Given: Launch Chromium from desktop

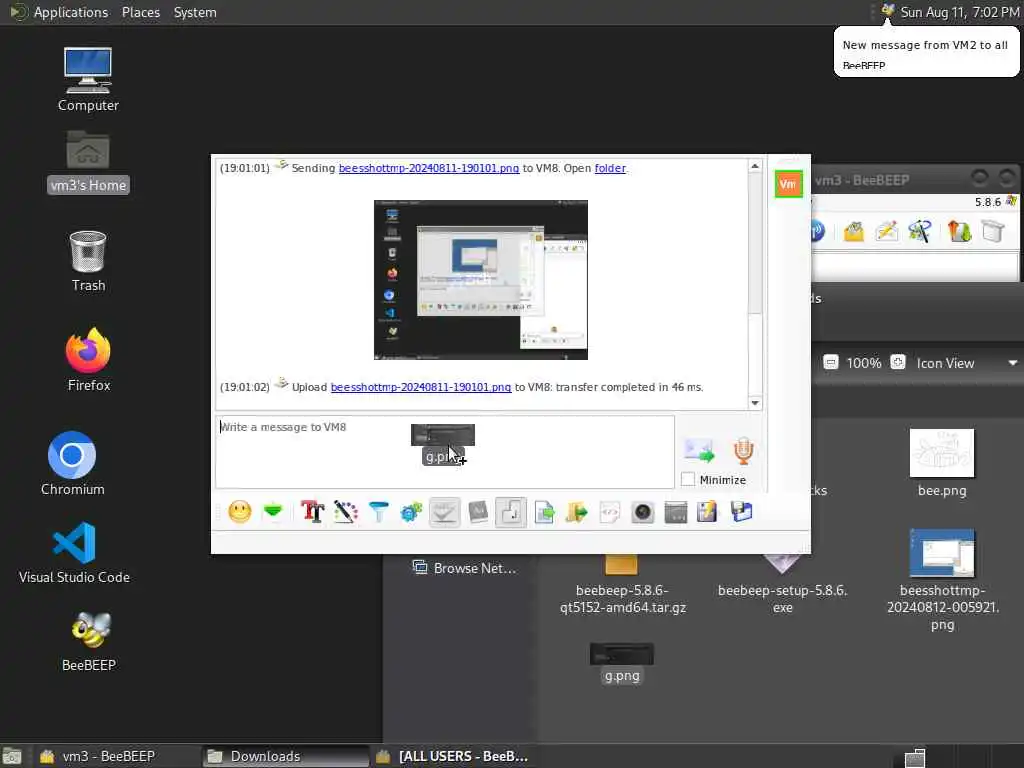Looking at the screenshot, I should pos(72,464).
